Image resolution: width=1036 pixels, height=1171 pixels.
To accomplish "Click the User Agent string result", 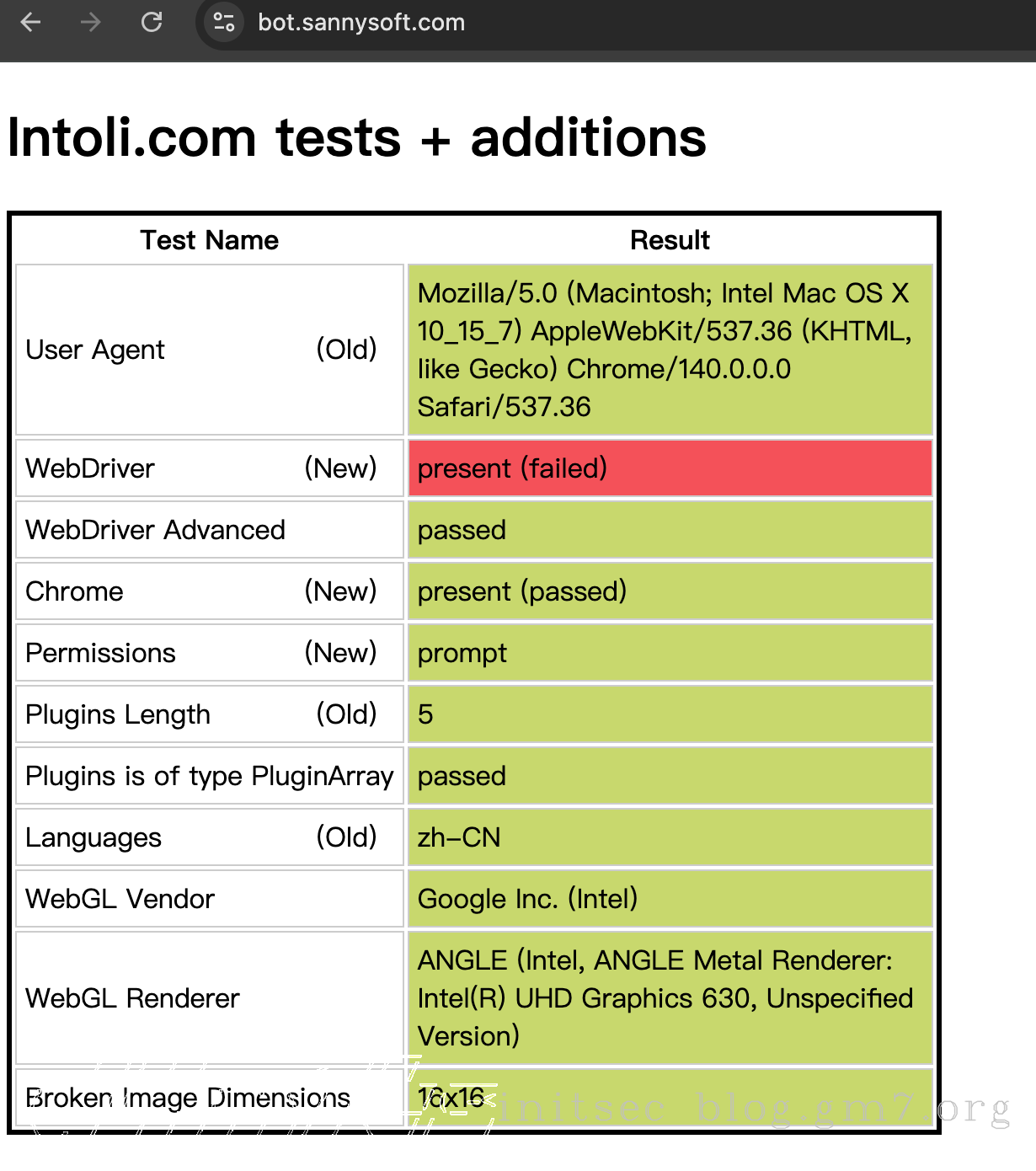I will [x=664, y=350].
